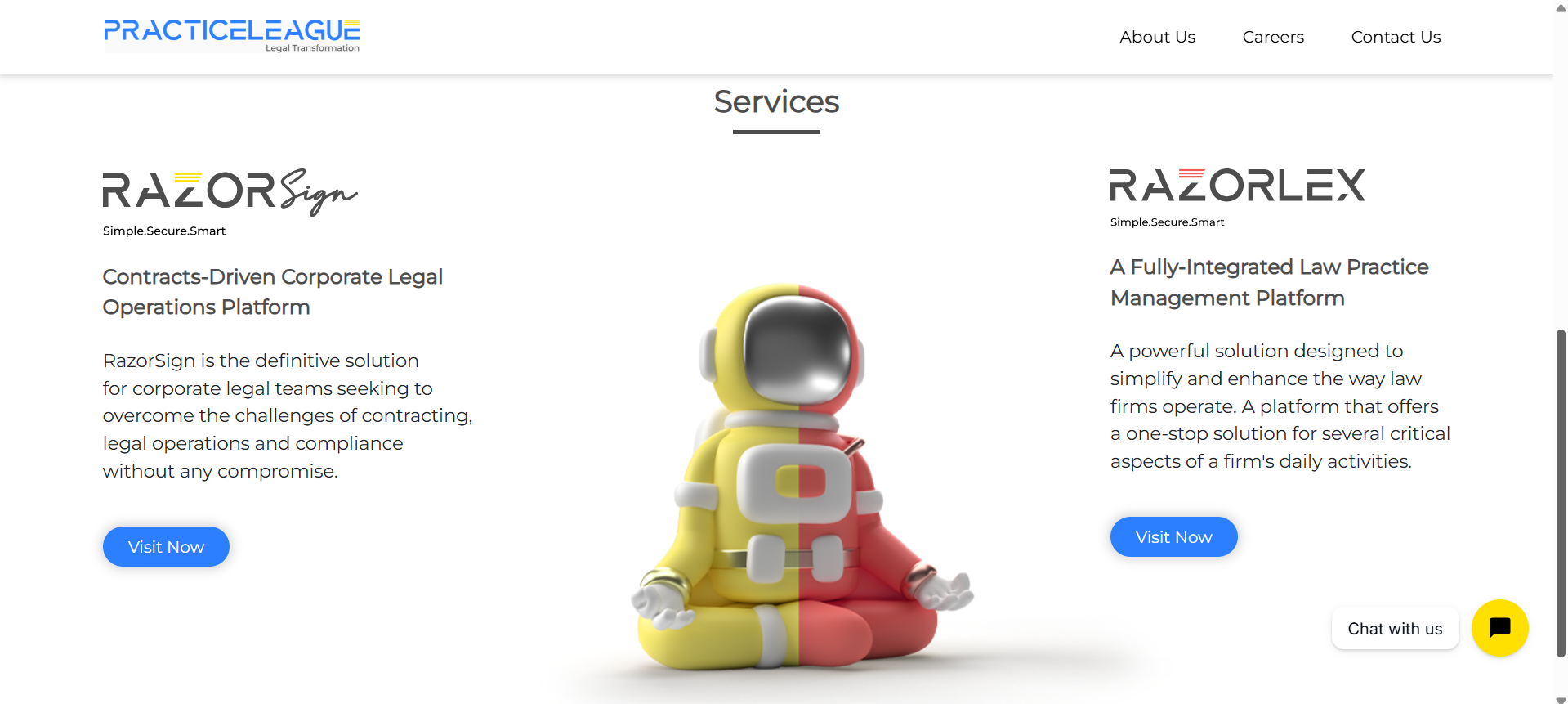The width and height of the screenshot is (1568, 704).
Task: Click the PracticeLeague logo
Action: (231, 36)
